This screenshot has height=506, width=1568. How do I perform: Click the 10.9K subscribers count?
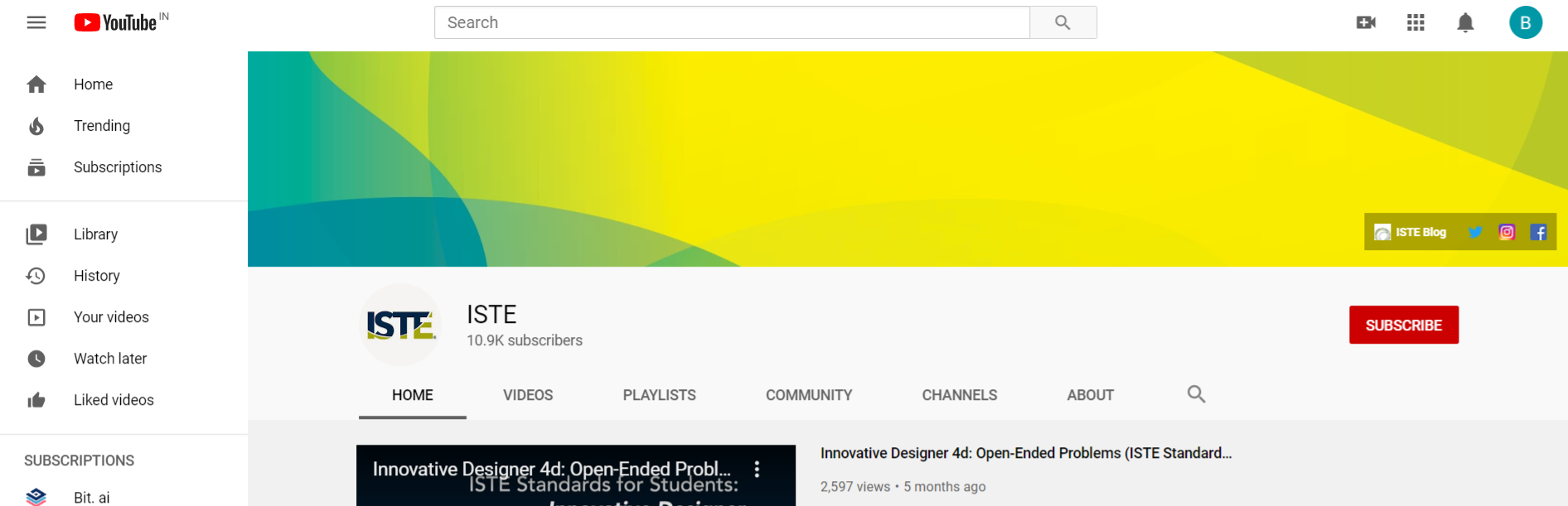pyautogui.click(x=525, y=340)
